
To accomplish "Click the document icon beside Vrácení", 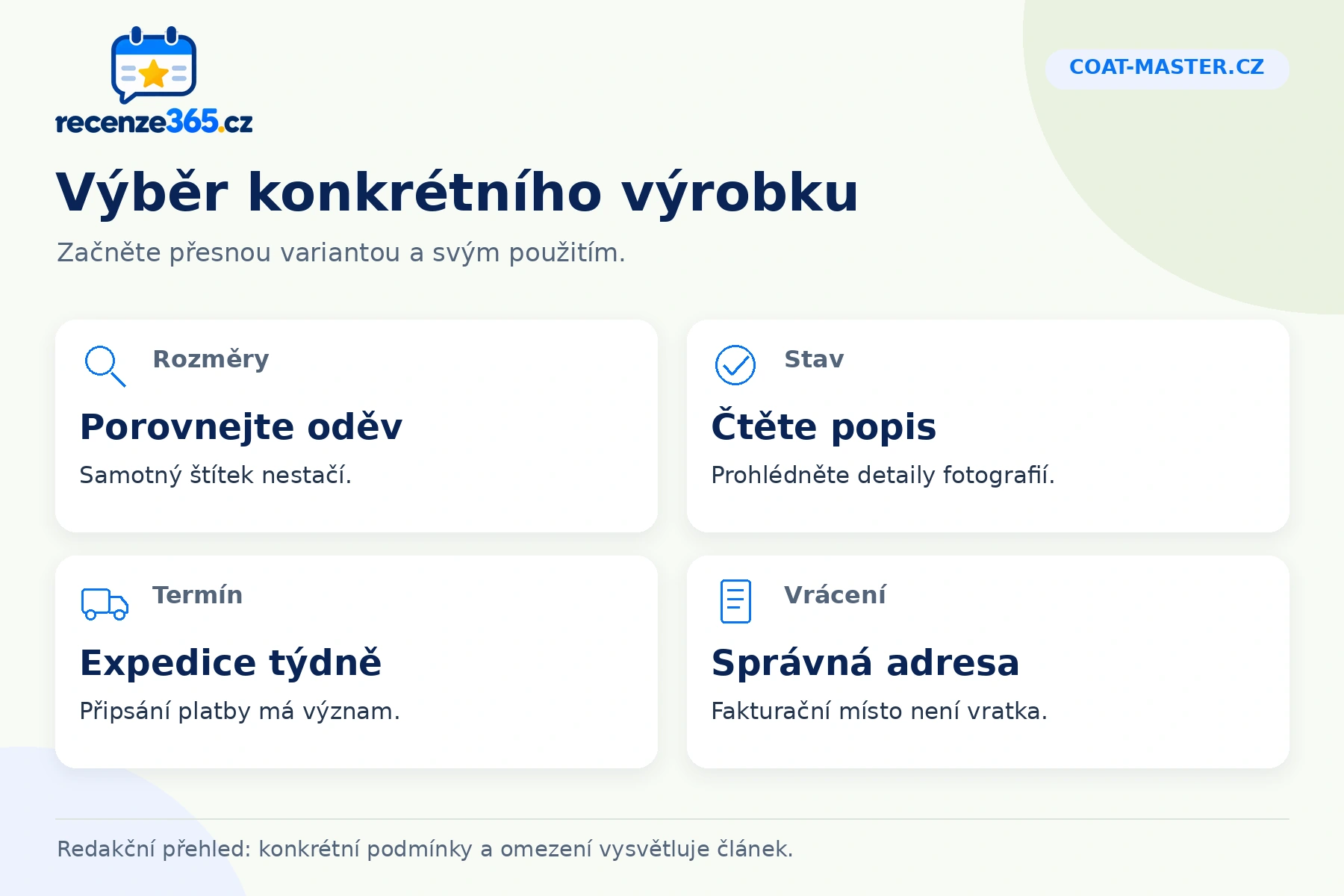I will tap(735, 601).
